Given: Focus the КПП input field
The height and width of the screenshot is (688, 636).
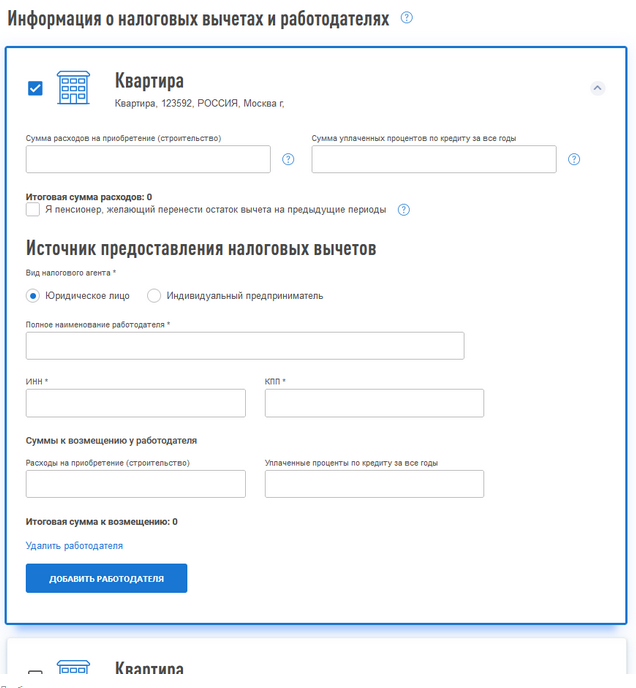Looking at the screenshot, I should click(x=374, y=403).
